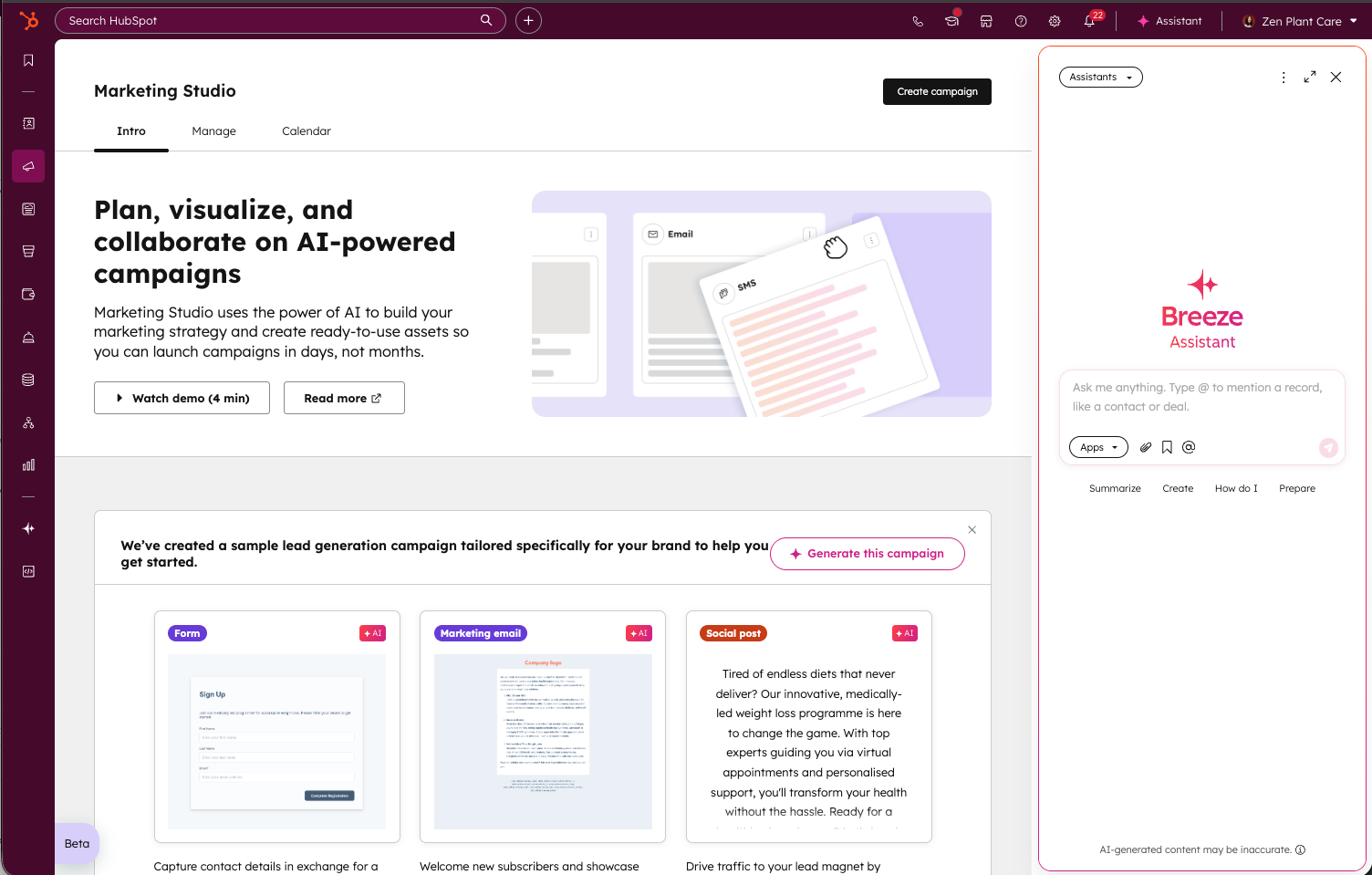Click the Create campaign button
The width and height of the screenshot is (1372, 875).
937,91
